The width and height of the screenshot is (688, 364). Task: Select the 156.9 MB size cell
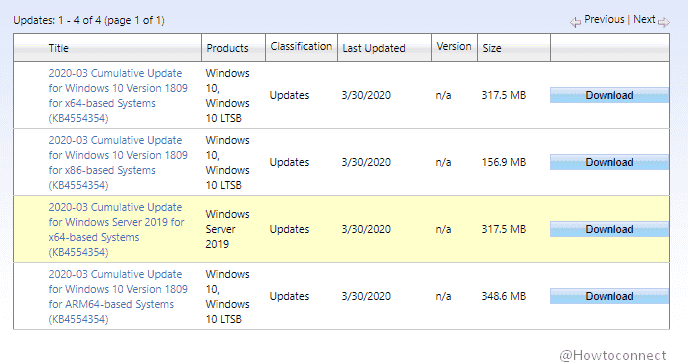click(x=504, y=162)
